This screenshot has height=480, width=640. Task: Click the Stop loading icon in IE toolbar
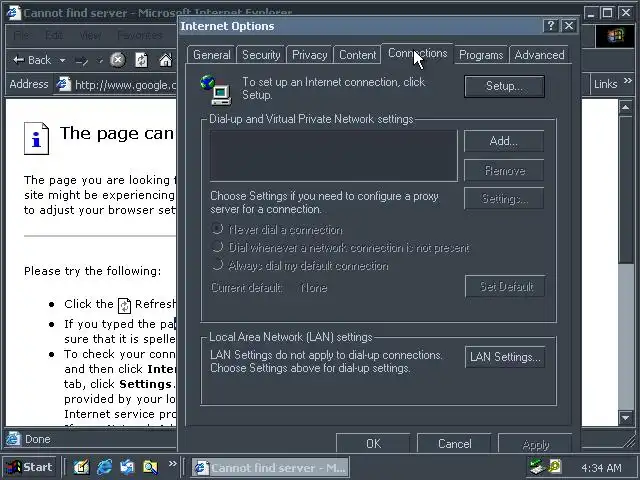pos(118,60)
